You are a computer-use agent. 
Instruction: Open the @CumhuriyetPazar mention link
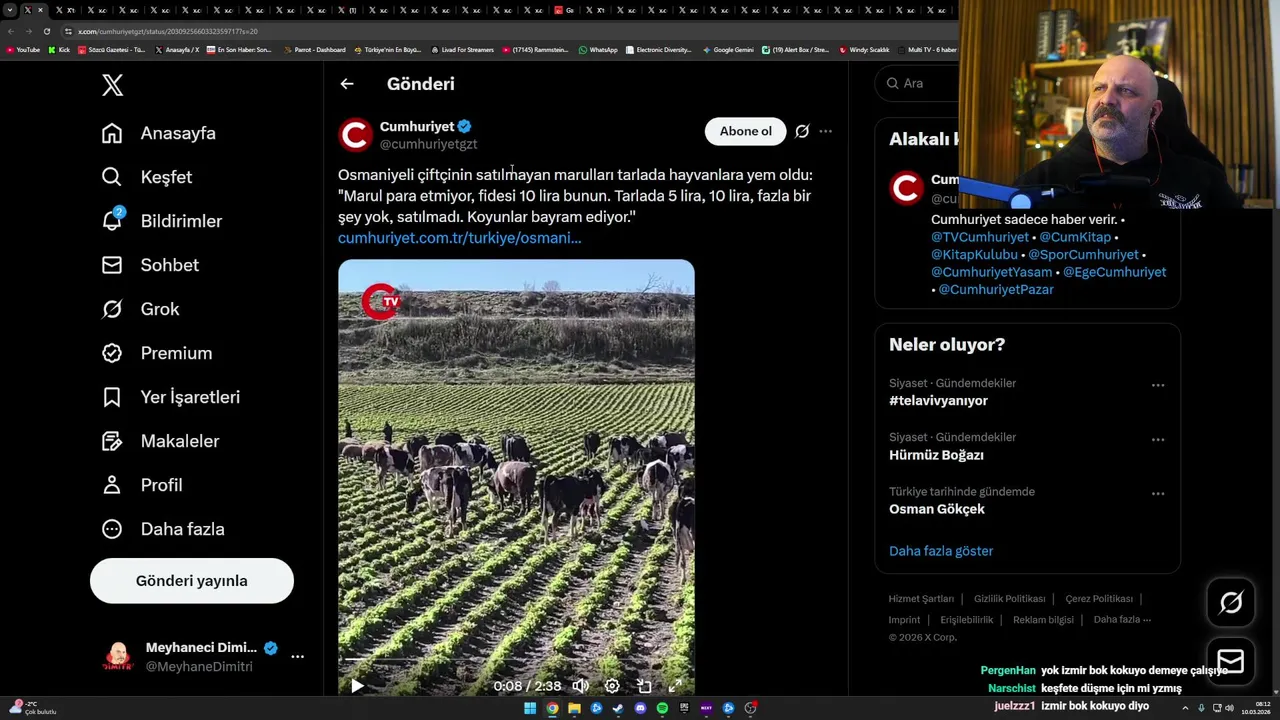(x=996, y=290)
